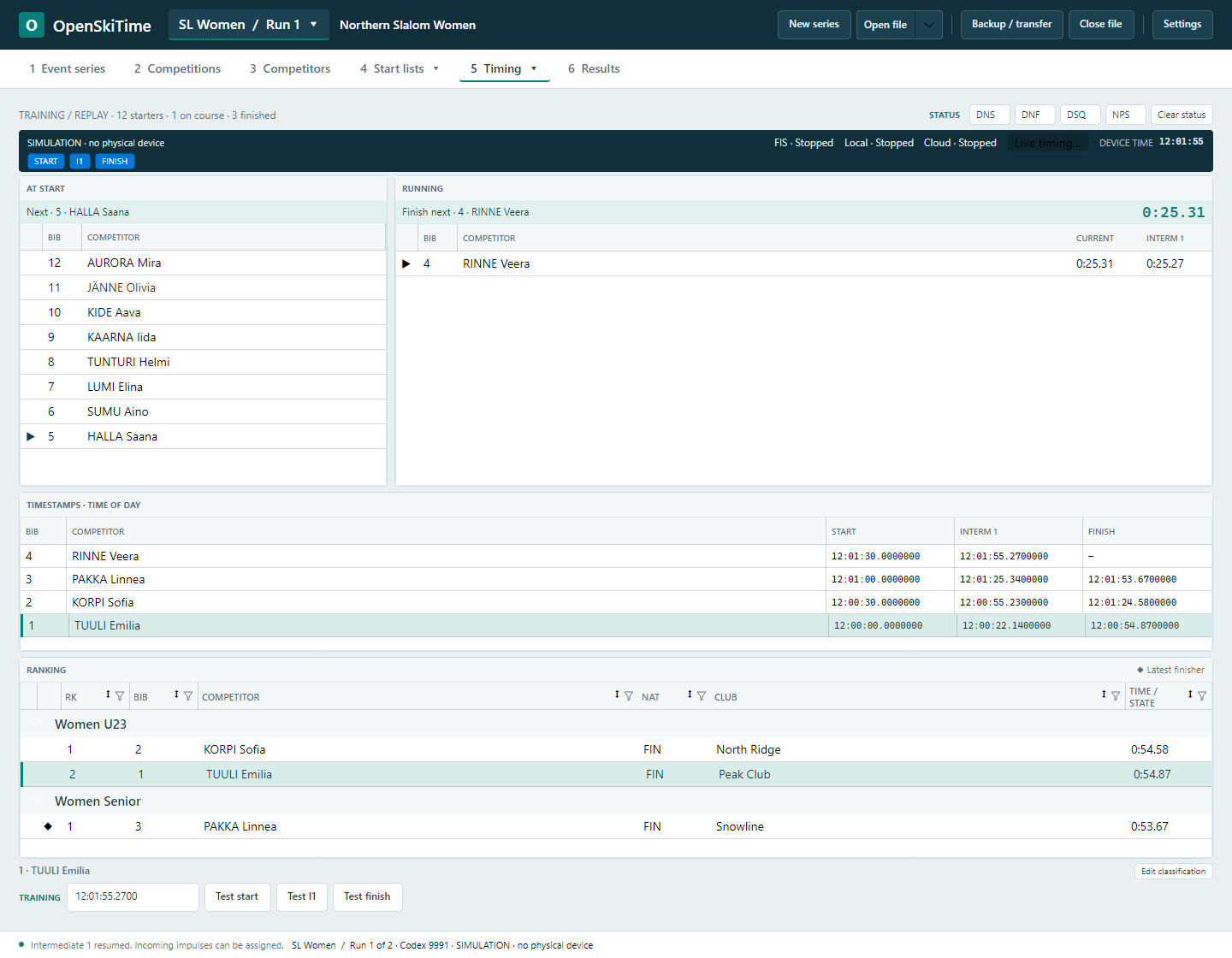Select AURORA Mira in the At Start list

203,263
